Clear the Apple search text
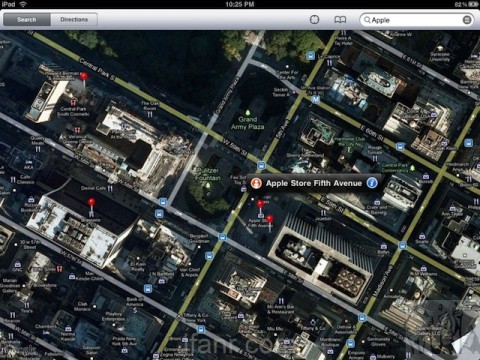 coord(467,20)
